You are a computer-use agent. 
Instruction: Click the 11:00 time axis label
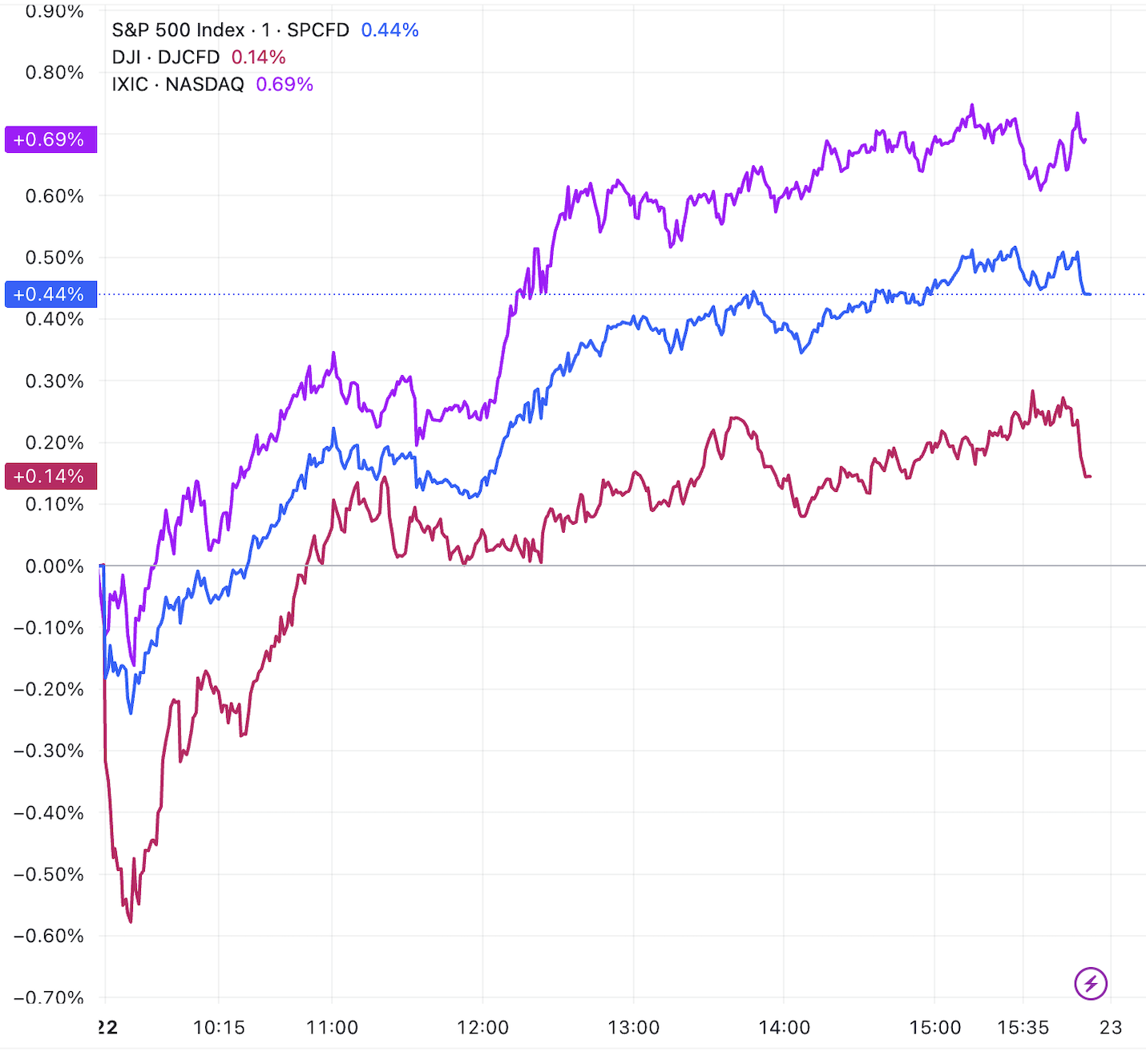332,1028
